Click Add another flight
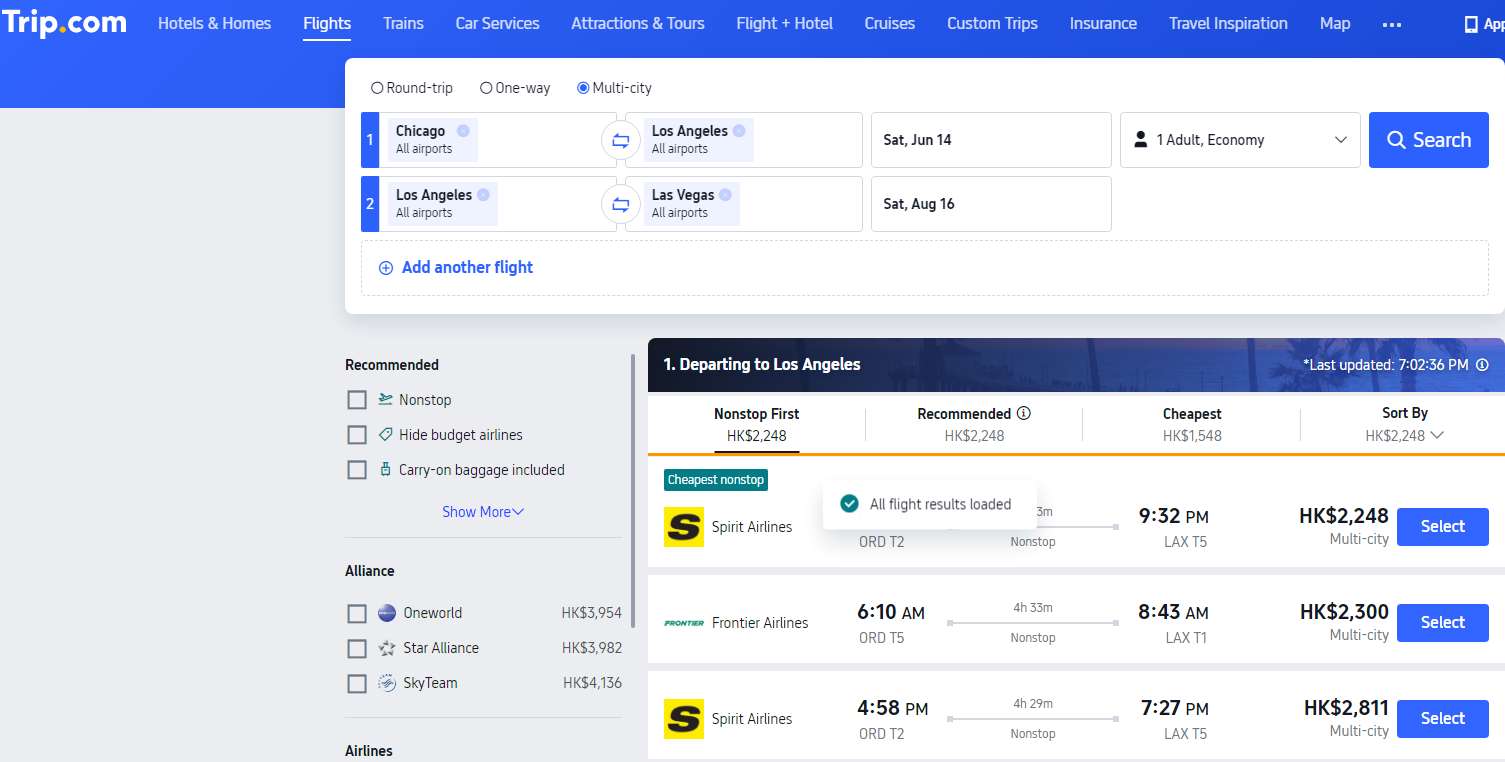The image size is (1505, 762). (454, 267)
